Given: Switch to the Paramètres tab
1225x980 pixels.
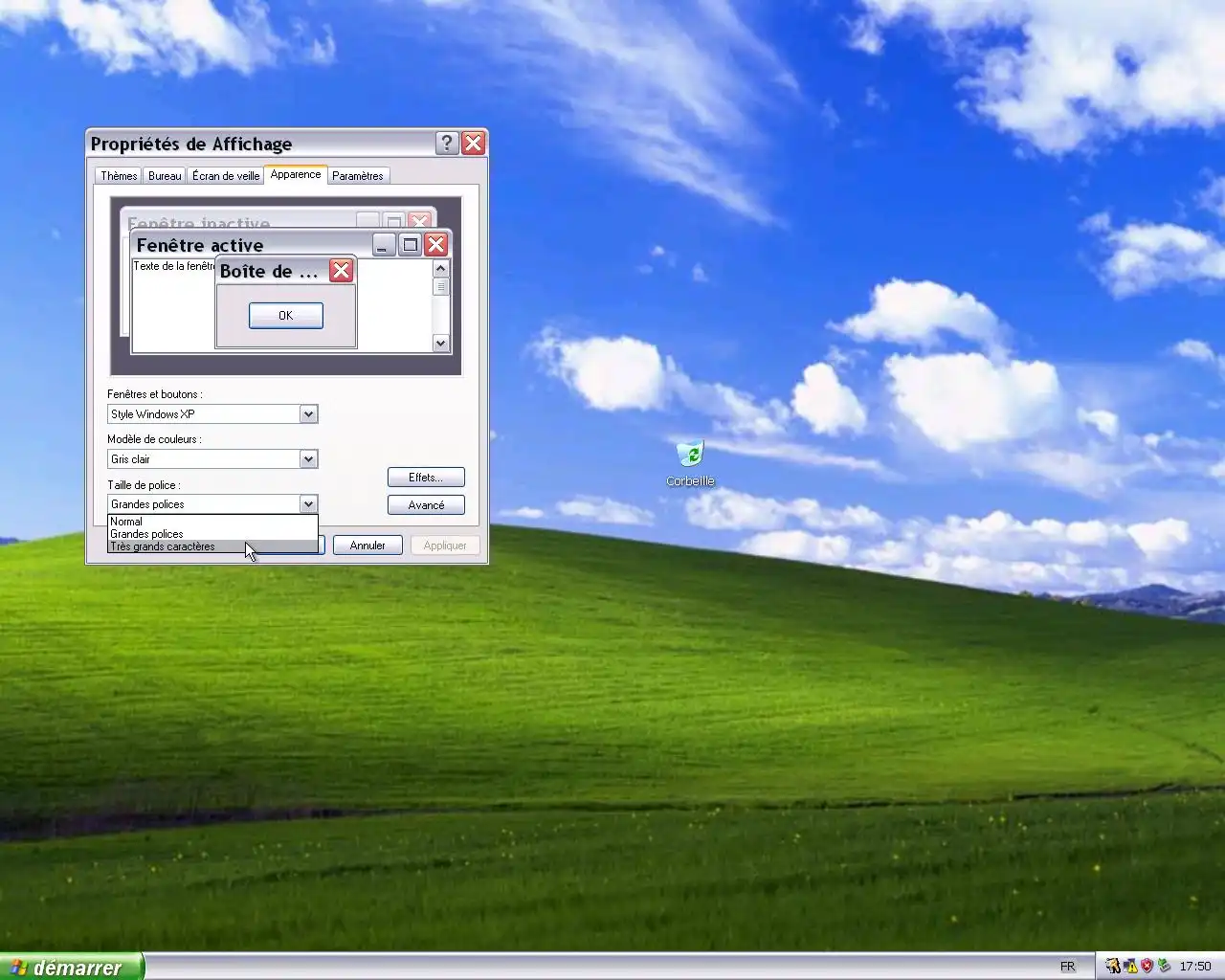Looking at the screenshot, I should 358,176.
